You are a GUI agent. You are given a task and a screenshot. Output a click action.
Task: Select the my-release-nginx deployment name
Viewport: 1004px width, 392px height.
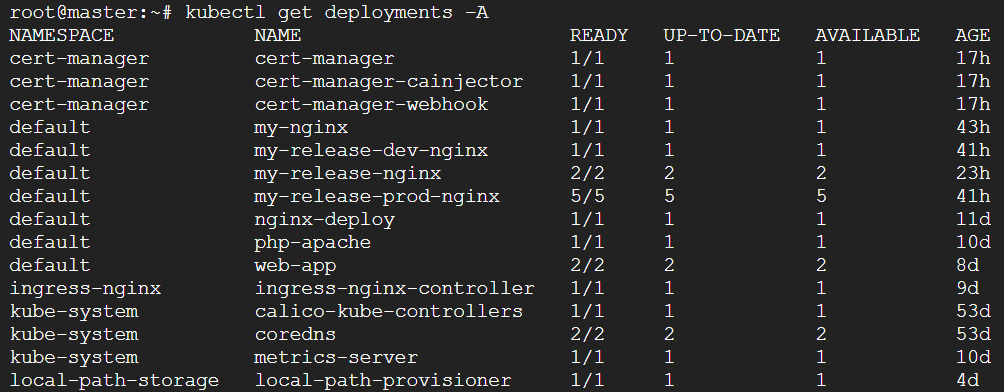(x=348, y=174)
